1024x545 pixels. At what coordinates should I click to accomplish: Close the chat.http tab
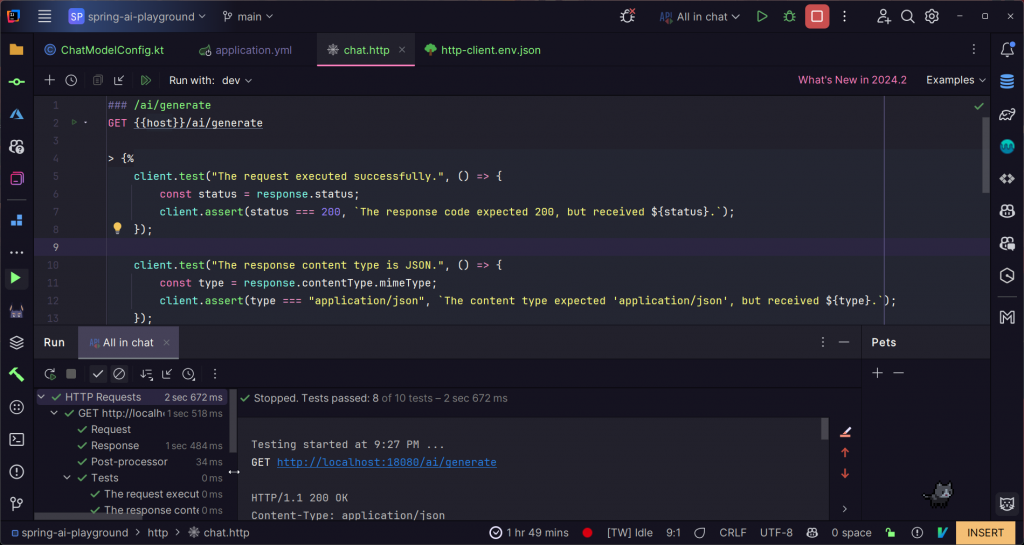(x=402, y=50)
